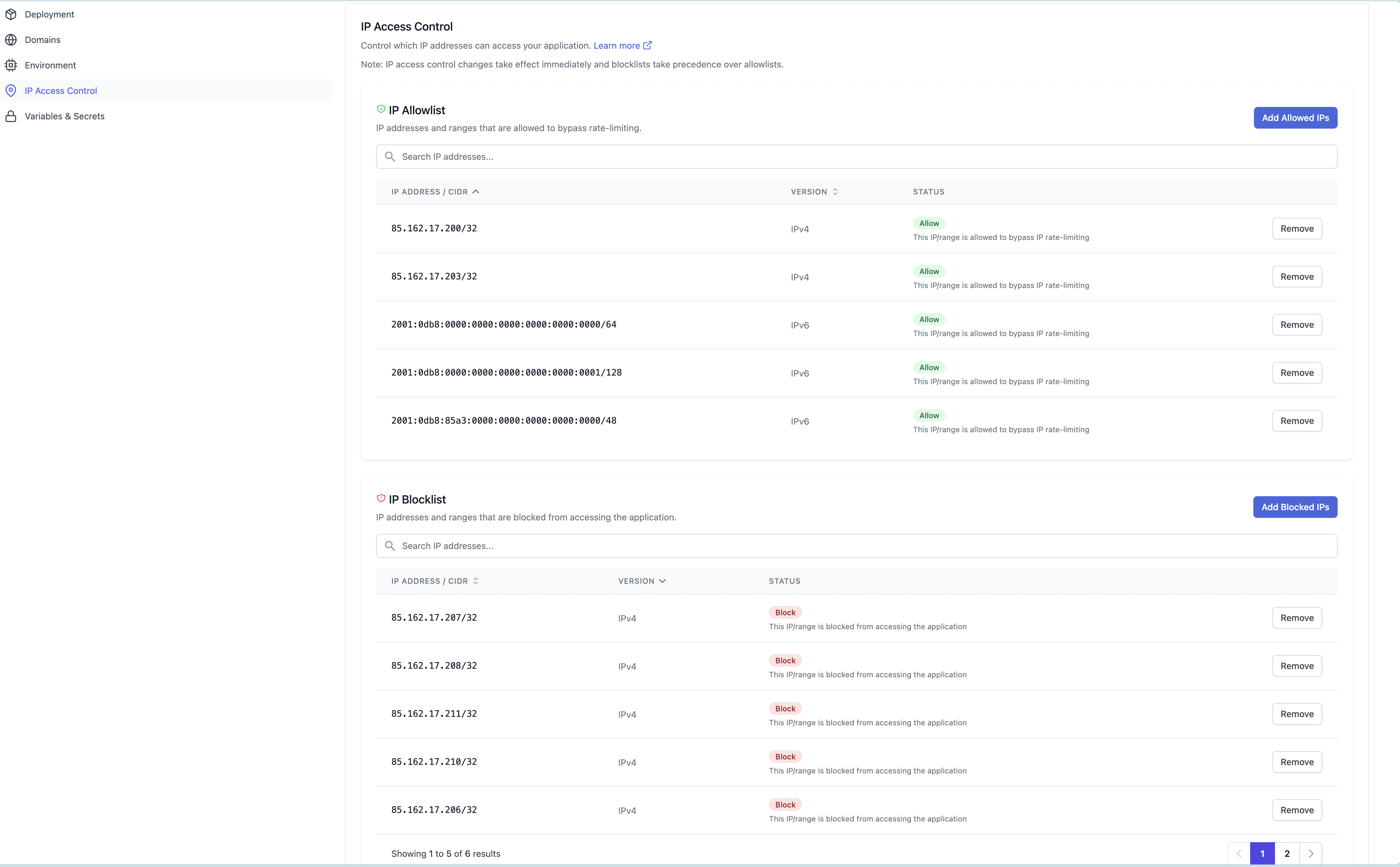The height and width of the screenshot is (867, 1400).
Task: Focus the allowlist Search IP addresses field
Action: [856, 157]
